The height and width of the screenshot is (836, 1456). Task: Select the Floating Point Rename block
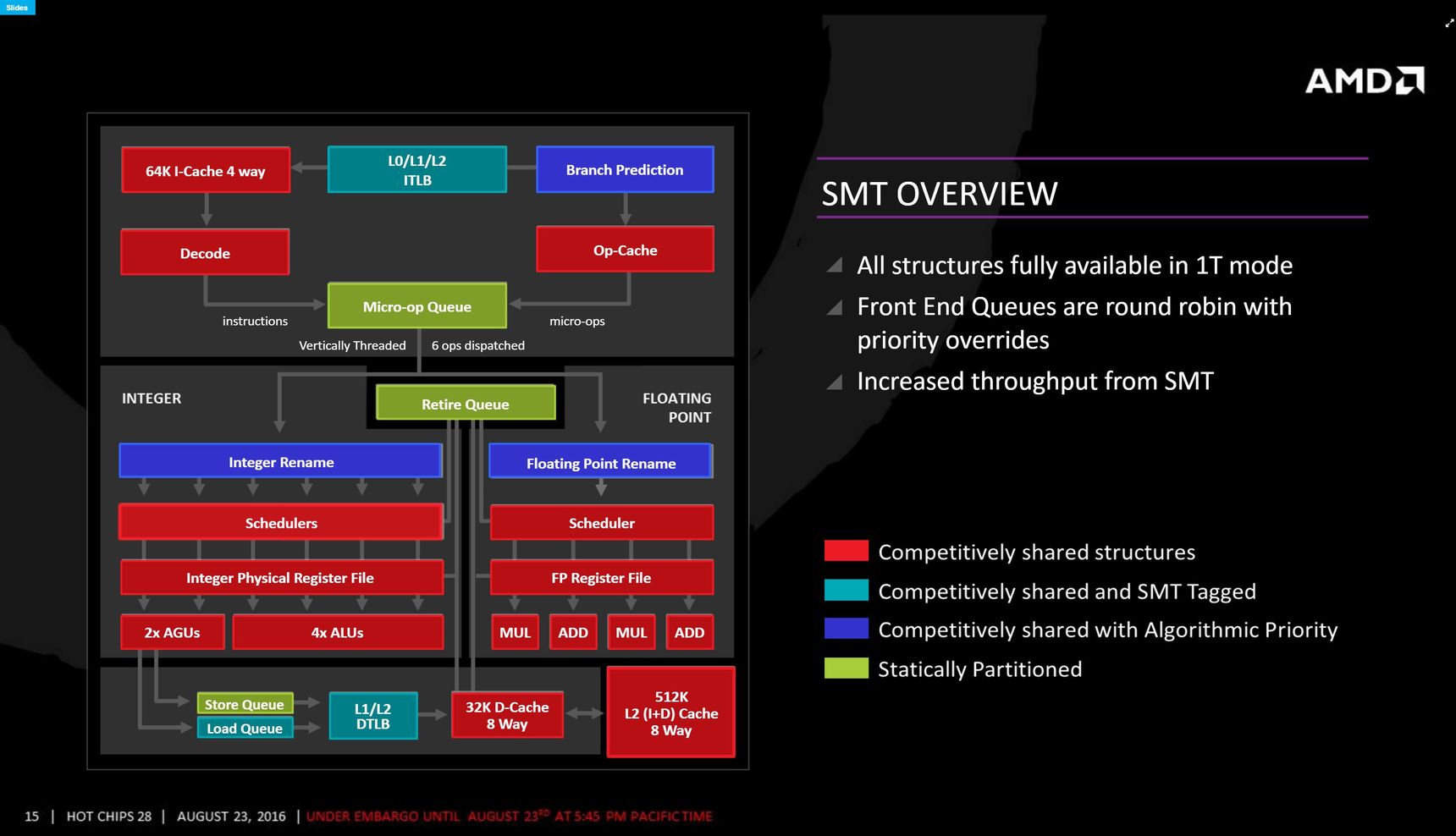601,462
